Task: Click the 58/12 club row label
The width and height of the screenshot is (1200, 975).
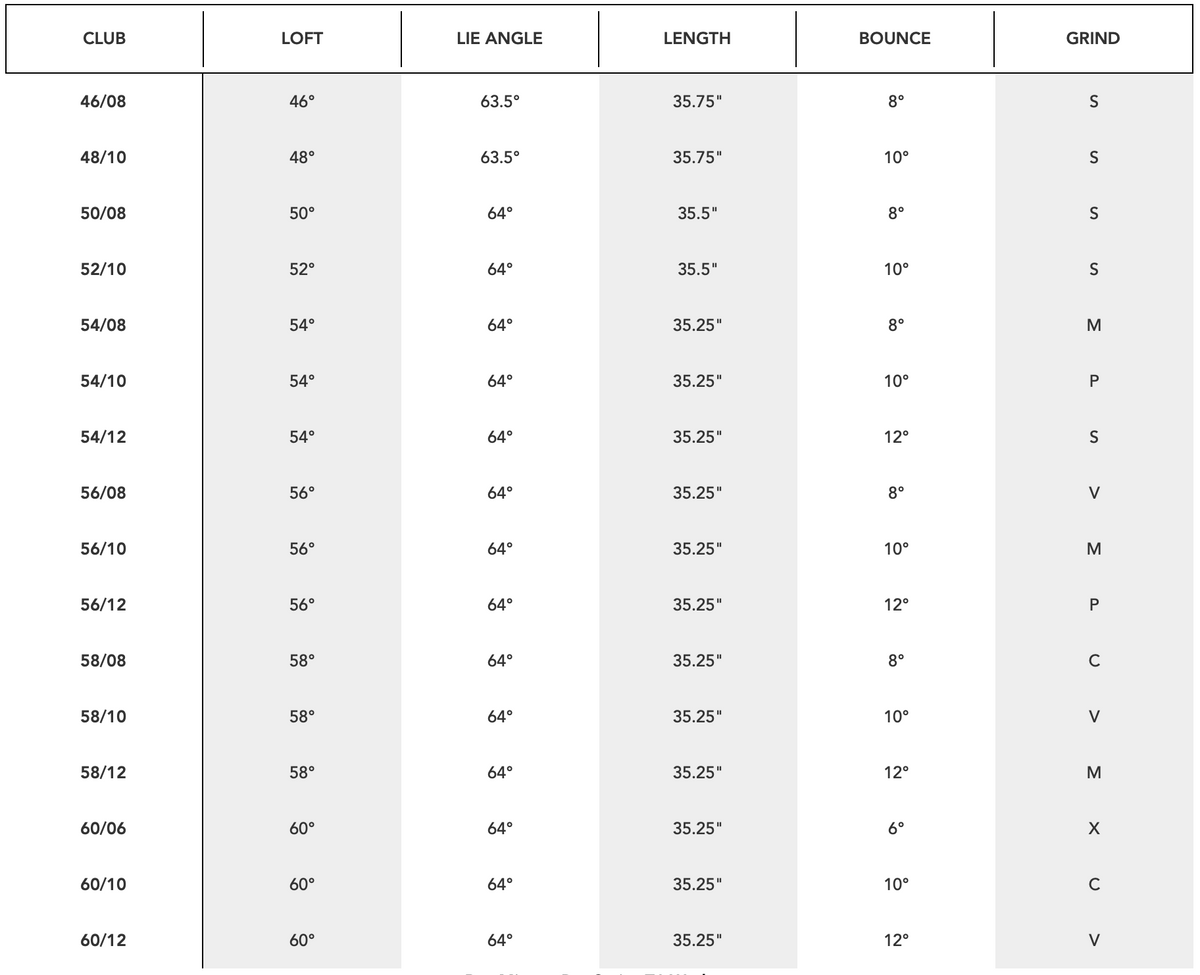Action: point(103,772)
